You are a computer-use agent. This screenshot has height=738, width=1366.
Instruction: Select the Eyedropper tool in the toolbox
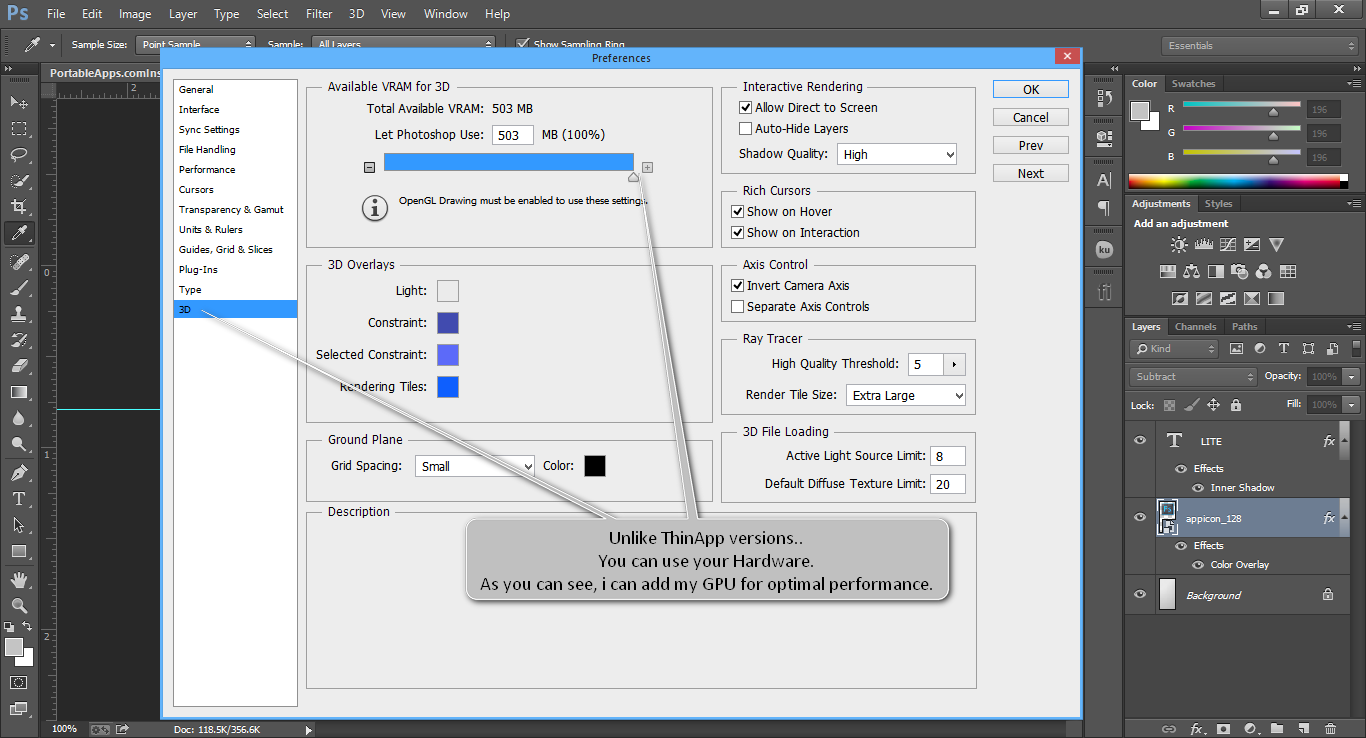pyautogui.click(x=19, y=233)
